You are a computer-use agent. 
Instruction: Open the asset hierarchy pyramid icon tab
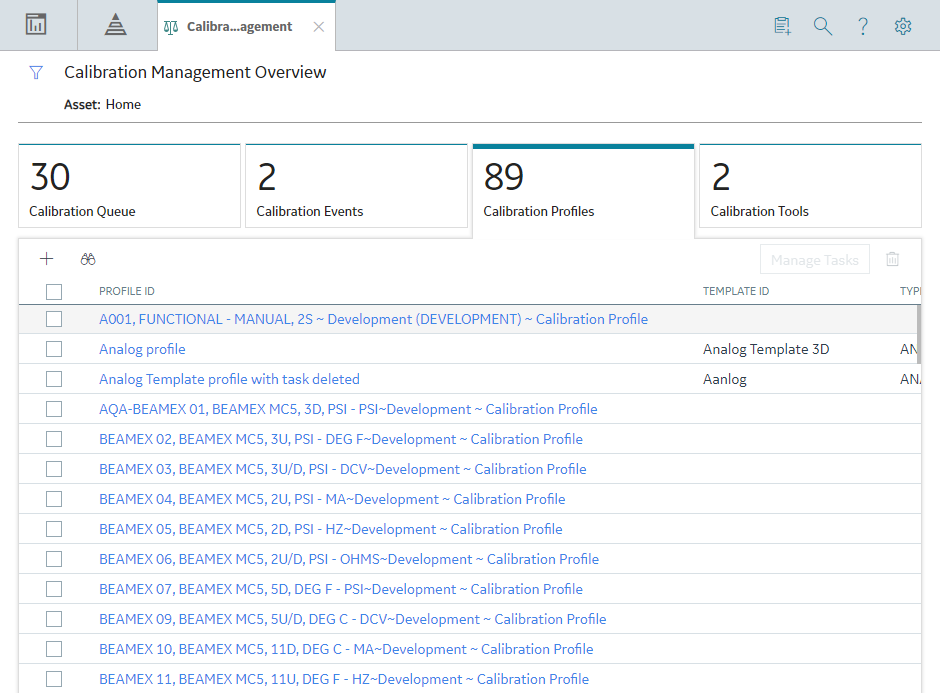pyautogui.click(x=115, y=25)
